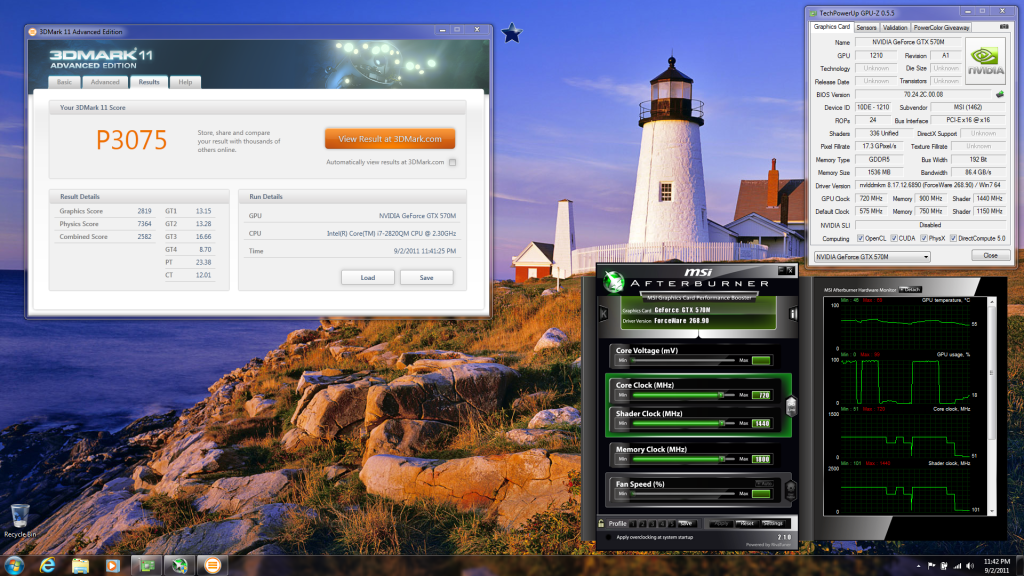1024x576 pixels.
Task: Toggle Link between core and shader clocks
Action: pos(791,406)
